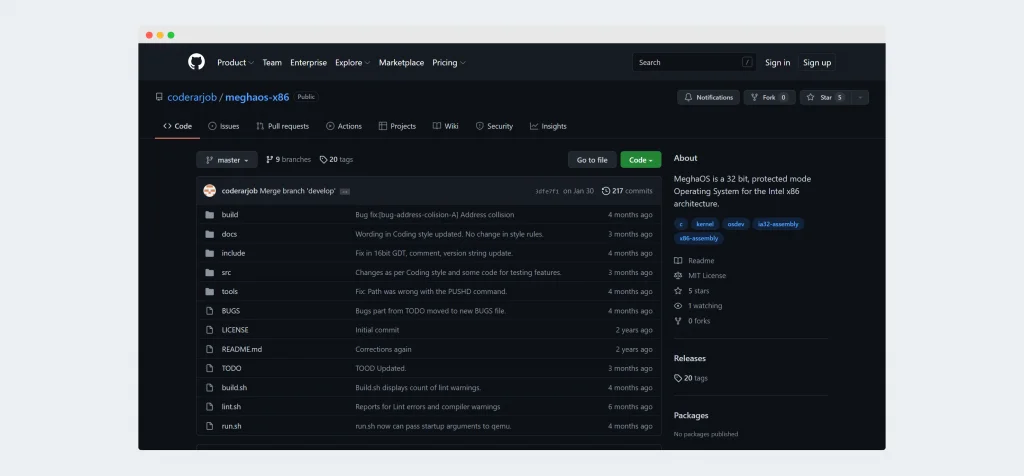The image size is (1024, 476).
Task: Click the build folder icon
Action: (210, 215)
